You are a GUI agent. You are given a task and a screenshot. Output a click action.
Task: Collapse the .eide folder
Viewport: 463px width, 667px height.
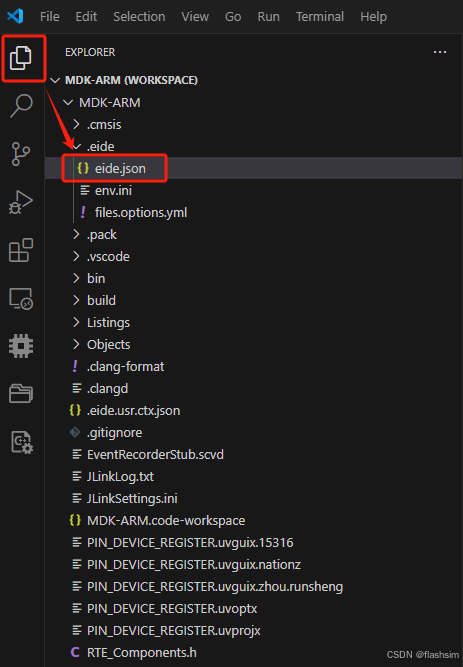tap(253, 147)
